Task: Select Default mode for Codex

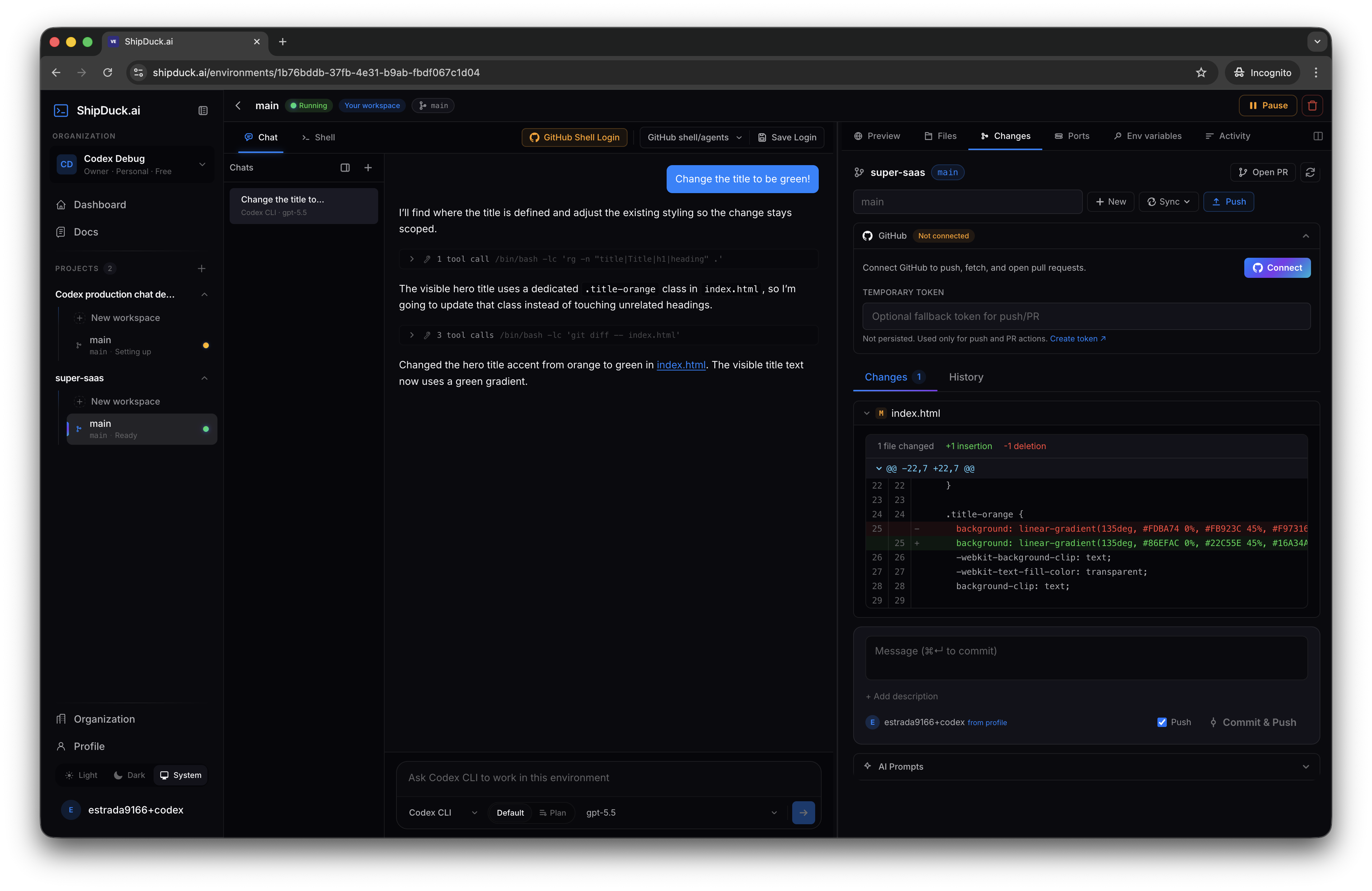Action: (510, 813)
